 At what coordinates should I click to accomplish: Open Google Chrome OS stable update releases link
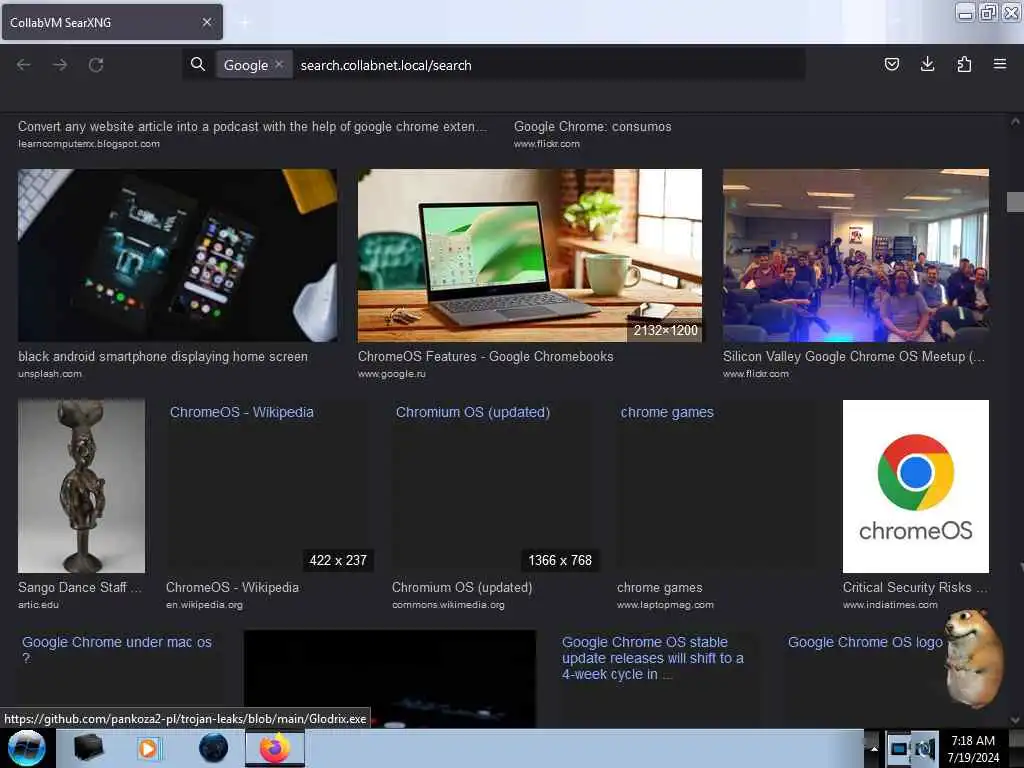(652, 658)
